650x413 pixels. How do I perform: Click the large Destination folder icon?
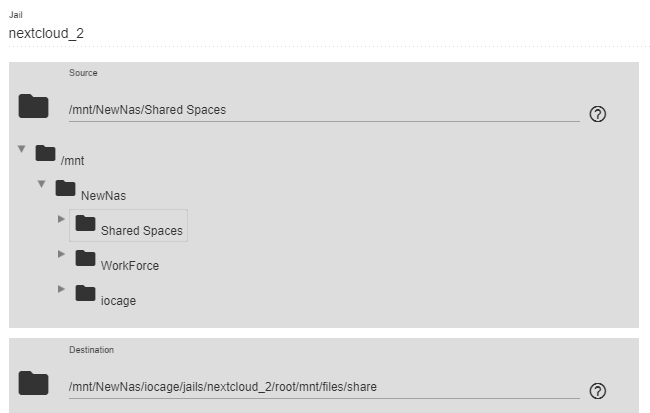(x=34, y=383)
